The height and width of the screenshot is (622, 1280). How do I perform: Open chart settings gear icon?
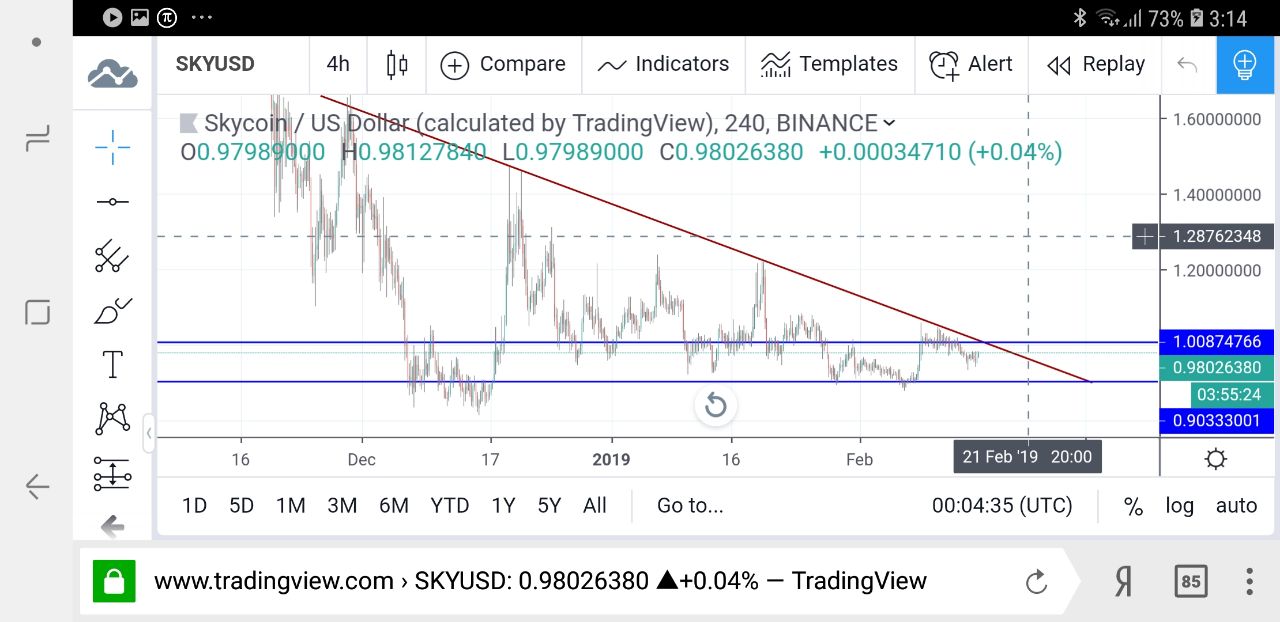pyautogui.click(x=1216, y=459)
